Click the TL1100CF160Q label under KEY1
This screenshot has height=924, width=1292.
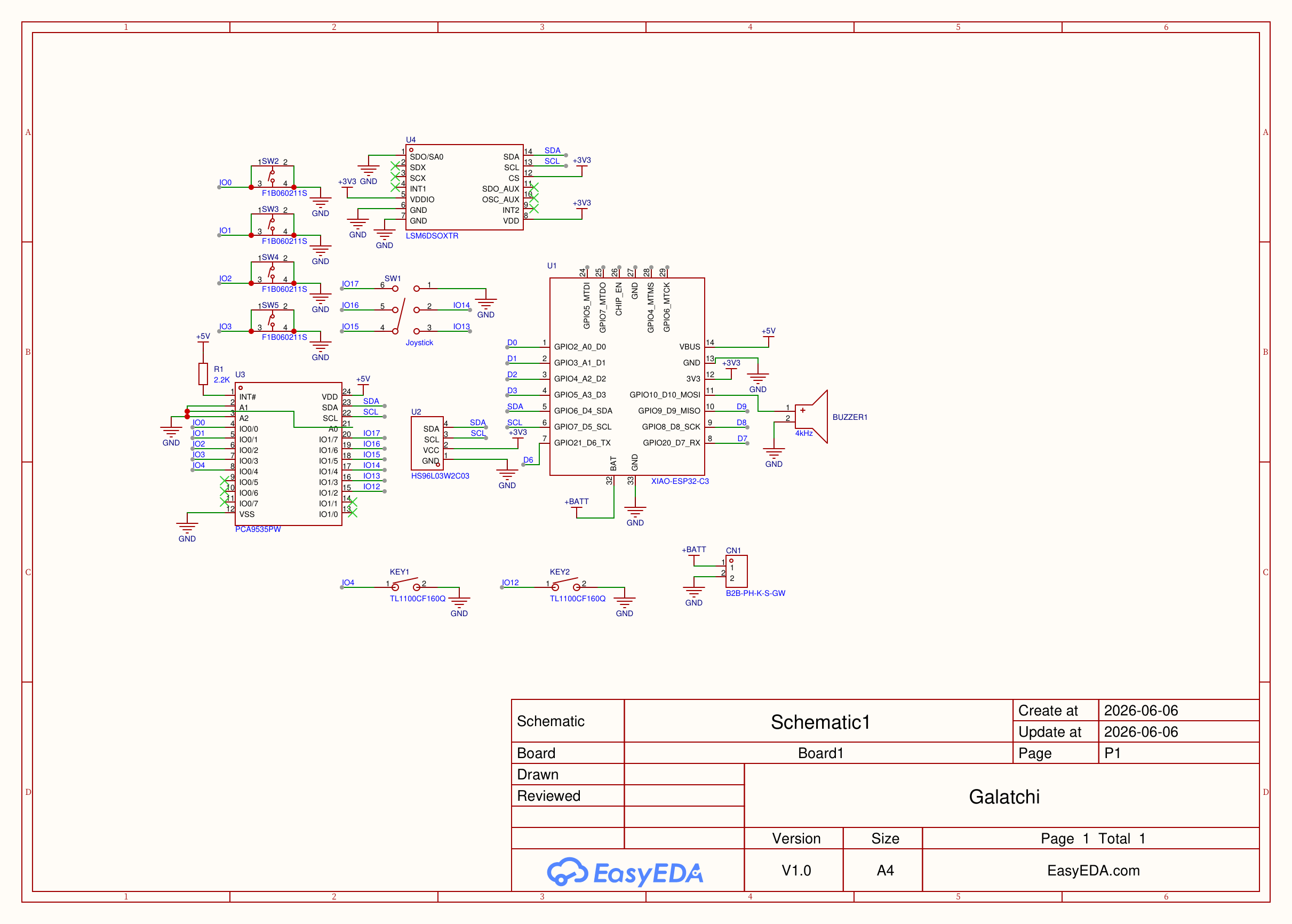tap(417, 599)
